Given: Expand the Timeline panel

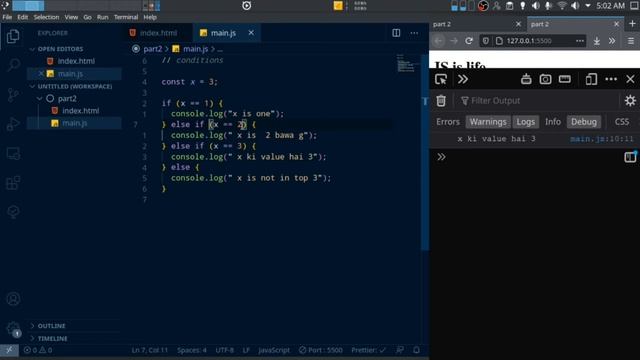Looking at the screenshot, I should tap(52, 338).
